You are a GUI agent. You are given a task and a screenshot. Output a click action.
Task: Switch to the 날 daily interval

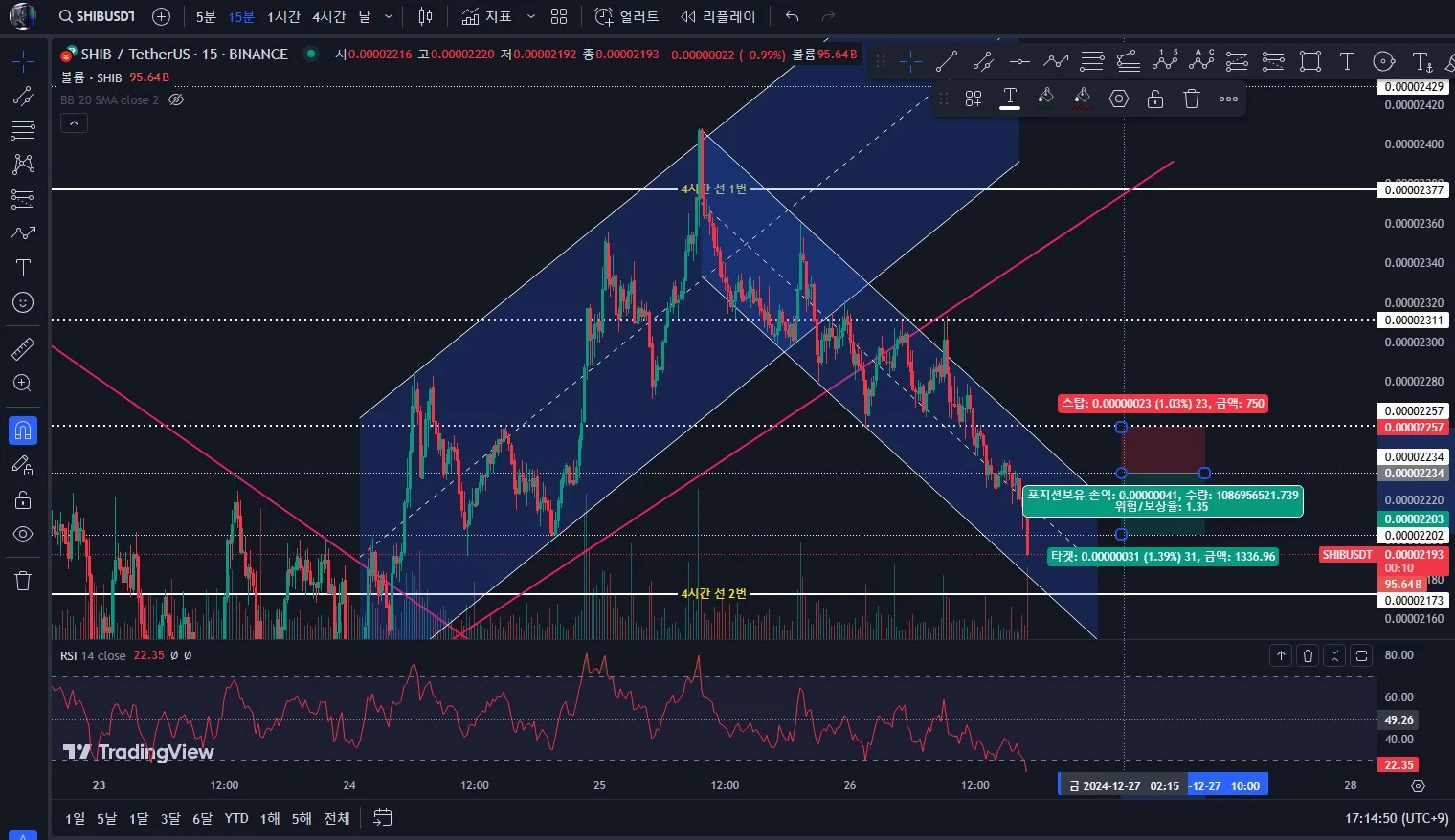365,16
